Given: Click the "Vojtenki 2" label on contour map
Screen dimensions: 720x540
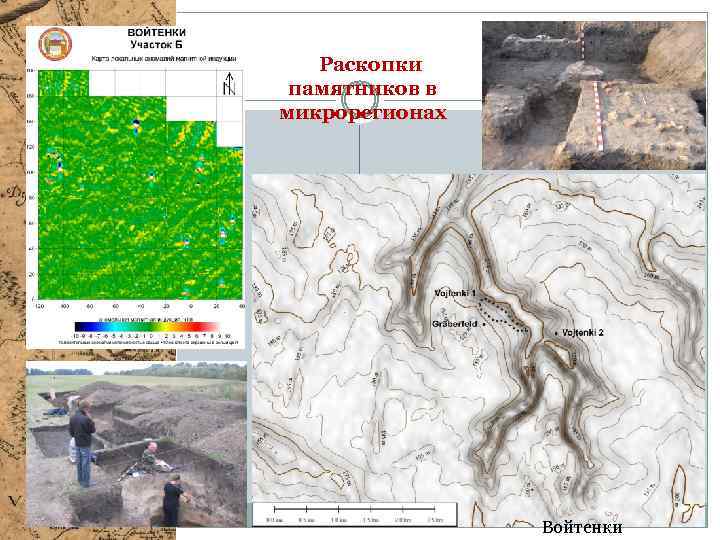Looking at the screenshot, I should click(583, 332).
